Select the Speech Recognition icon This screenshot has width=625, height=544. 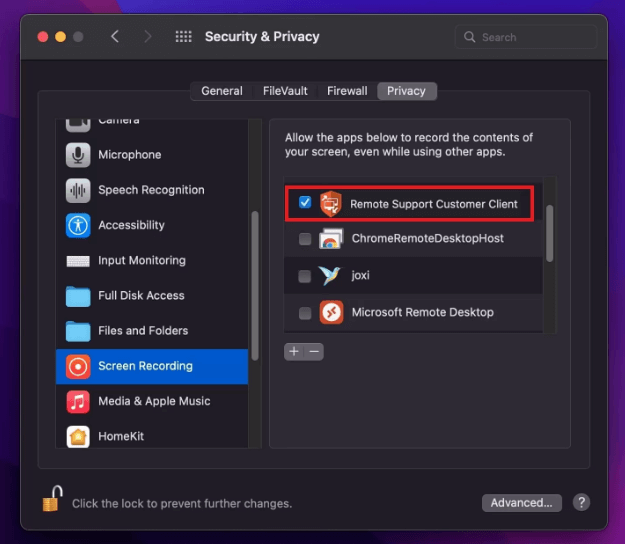(78, 190)
